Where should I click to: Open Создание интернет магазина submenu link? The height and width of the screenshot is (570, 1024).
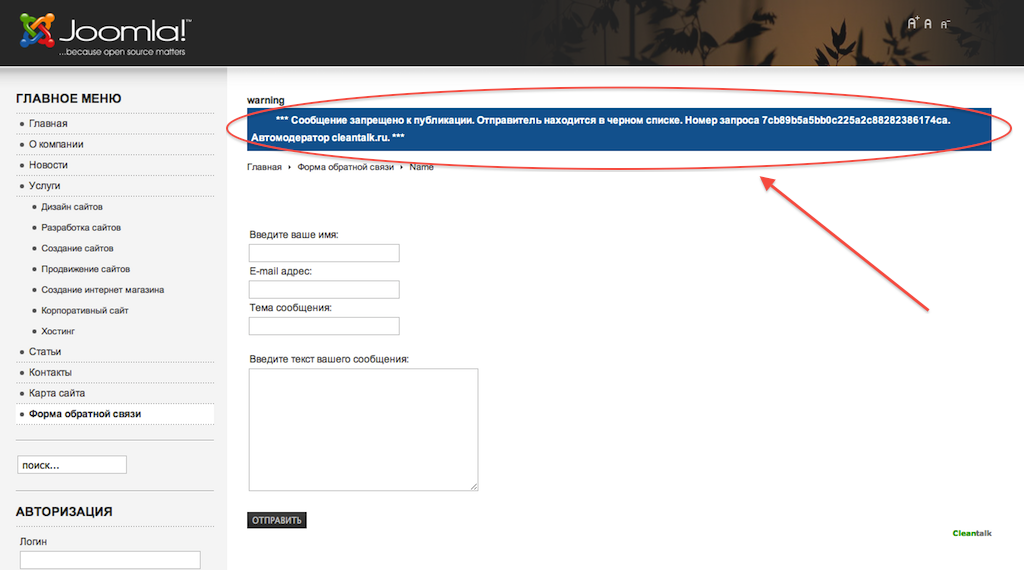pos(103,290)
